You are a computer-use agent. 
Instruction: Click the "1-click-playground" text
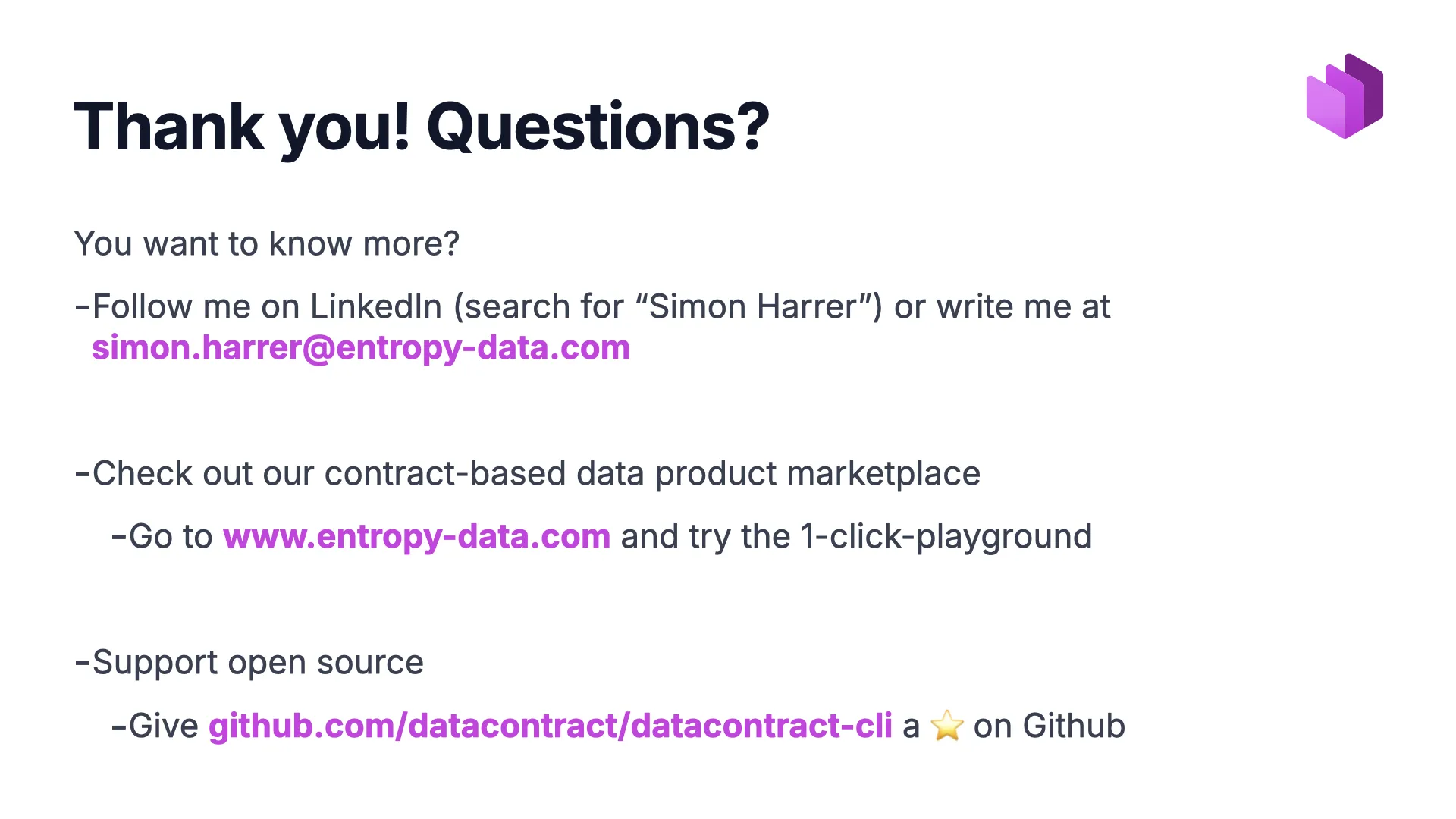[x=946, y=537]
